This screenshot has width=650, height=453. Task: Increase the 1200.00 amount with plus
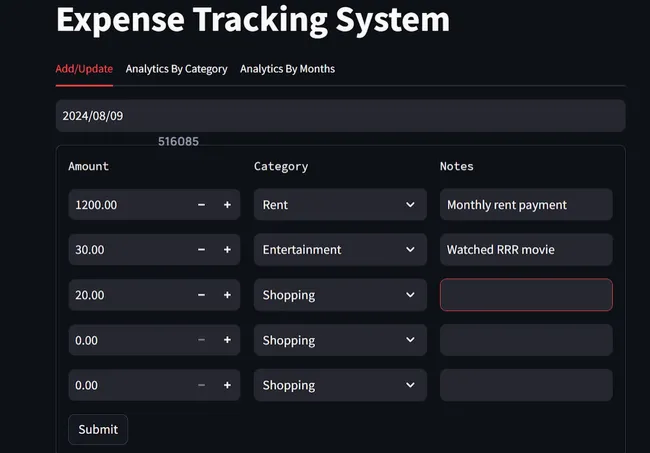(227, 205)
